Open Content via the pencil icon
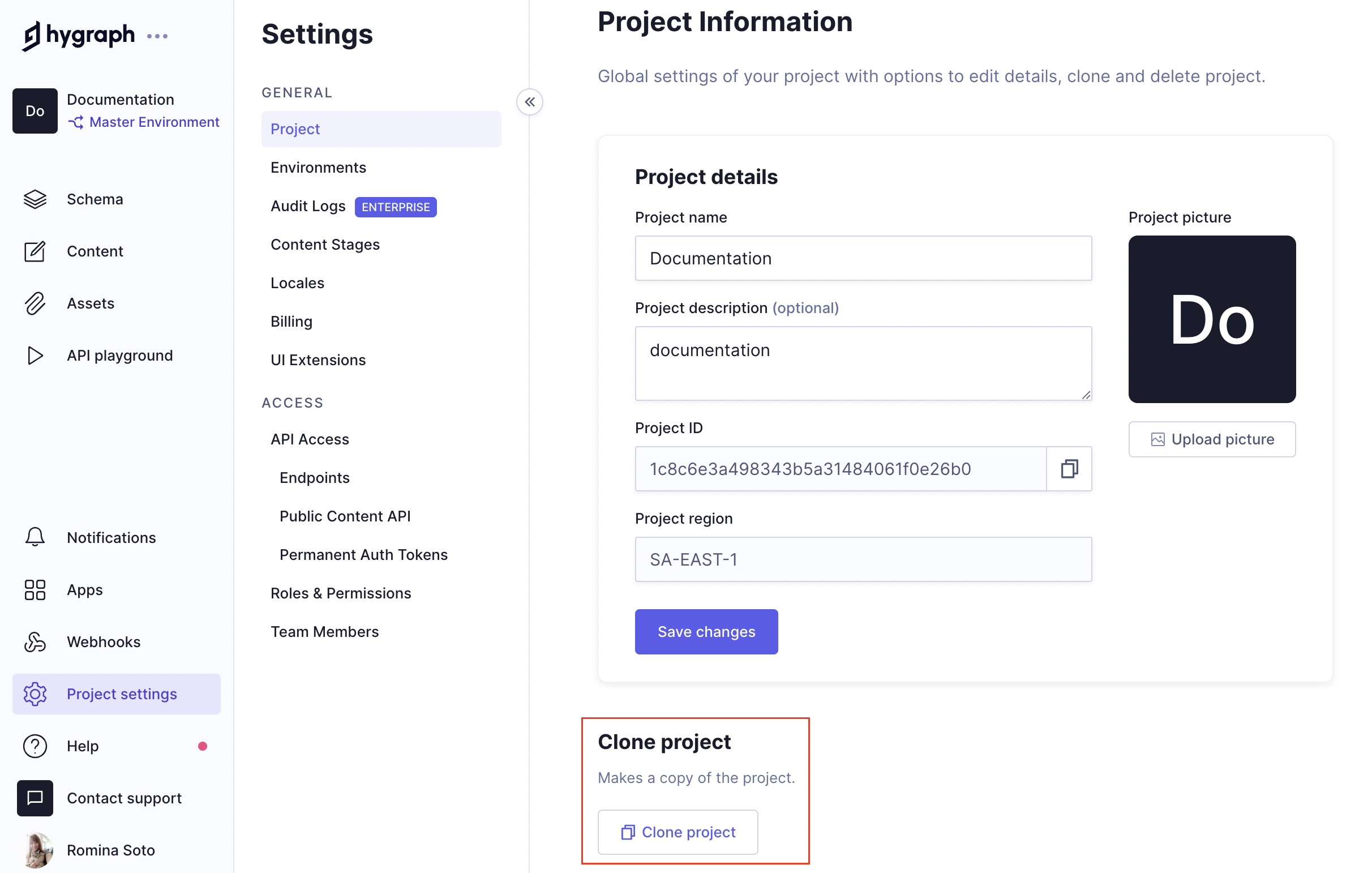Image resolution: width=1372 pixels, height=873 pixels. [x=35, y=251]
